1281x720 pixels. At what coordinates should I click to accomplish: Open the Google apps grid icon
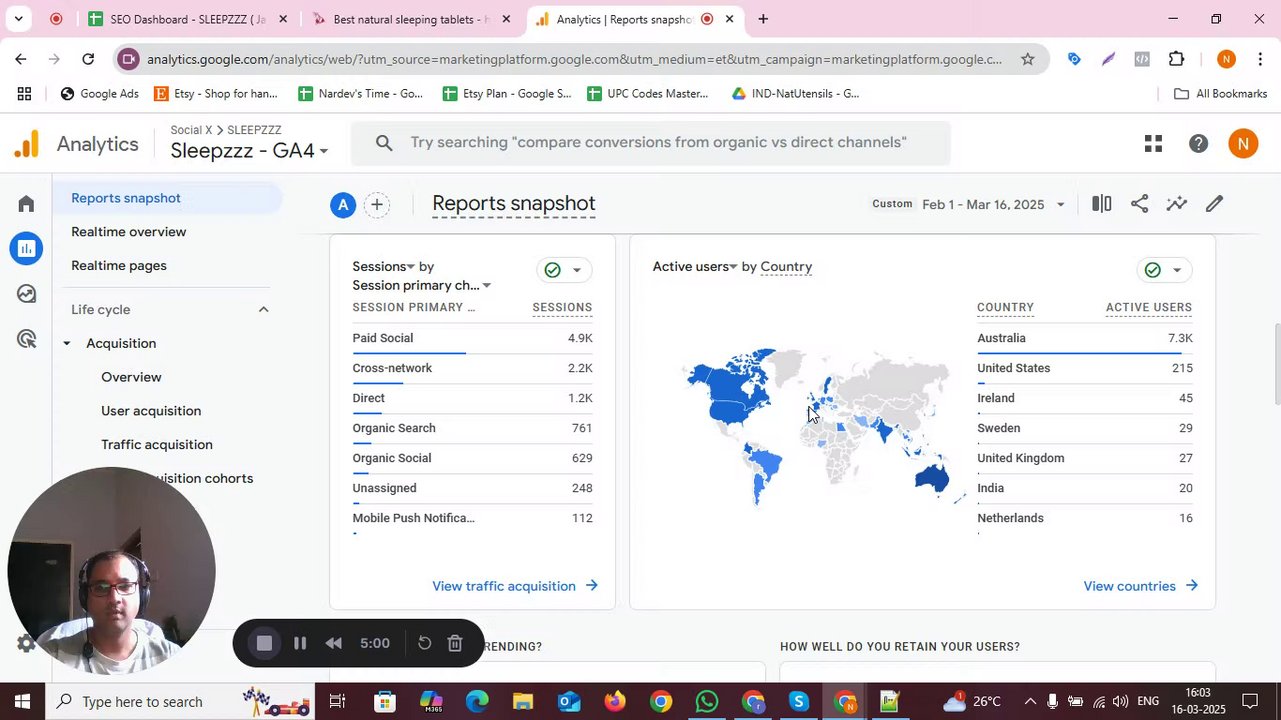click(1153, 144)
